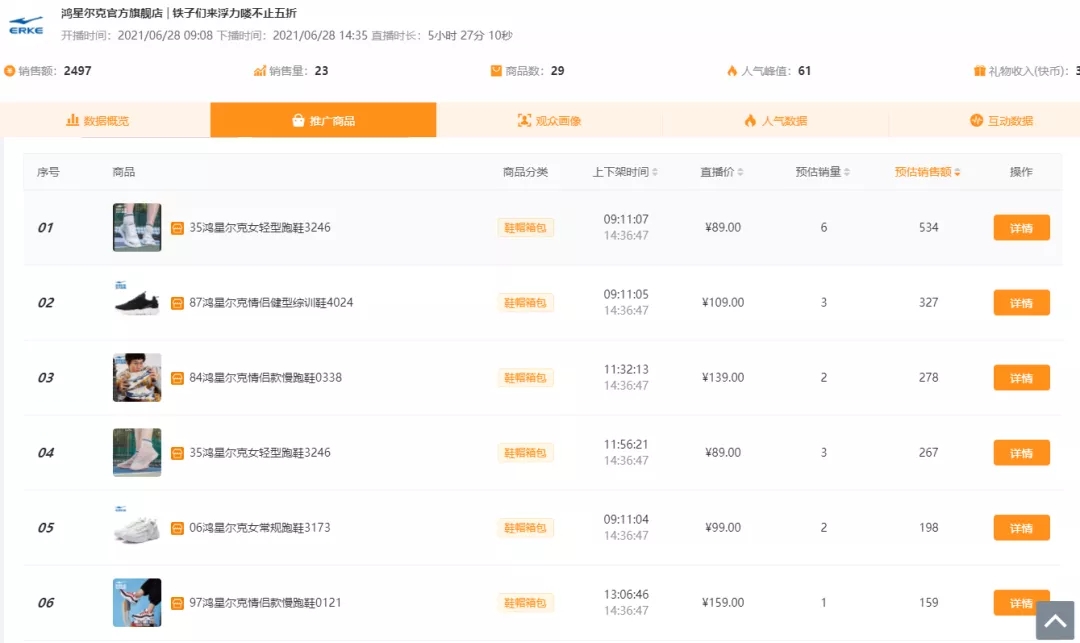The height and width of the screenshot is (643, 1080).
Task: Open 详情 for row 01
Action: pos(1021,228)
